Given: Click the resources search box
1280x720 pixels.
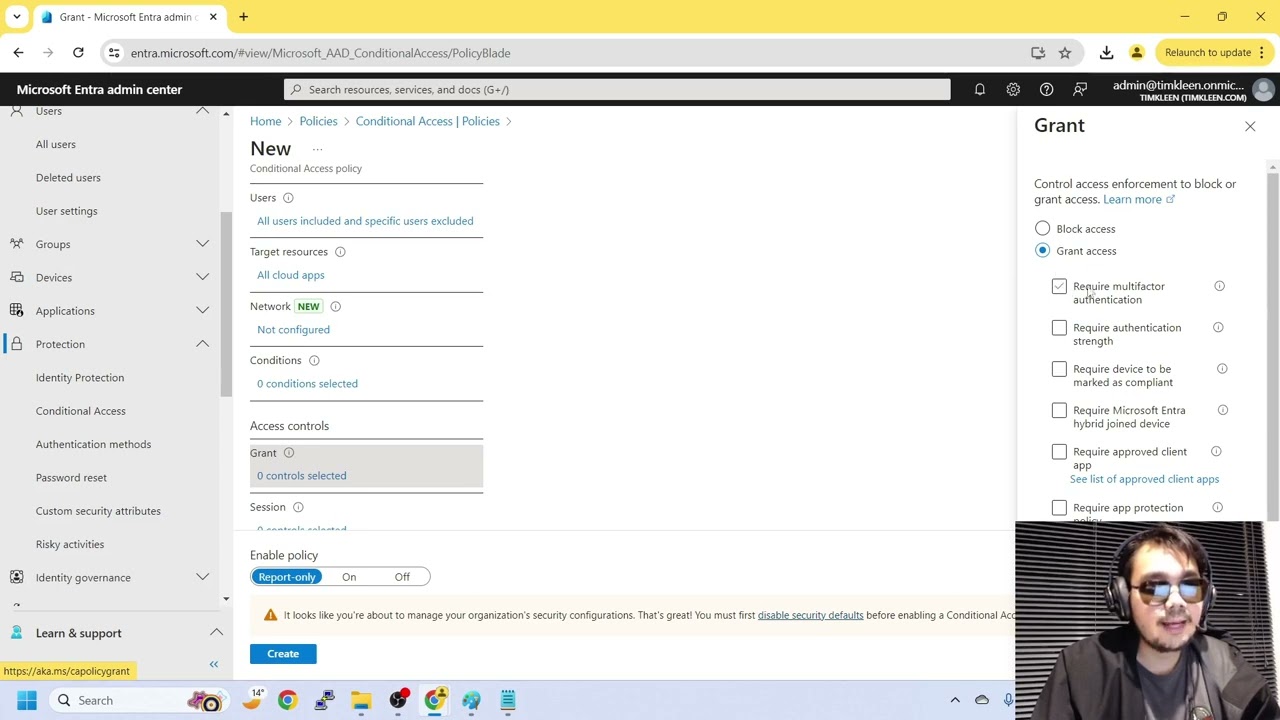Looking at the screenshot, I should coord(617,90).
